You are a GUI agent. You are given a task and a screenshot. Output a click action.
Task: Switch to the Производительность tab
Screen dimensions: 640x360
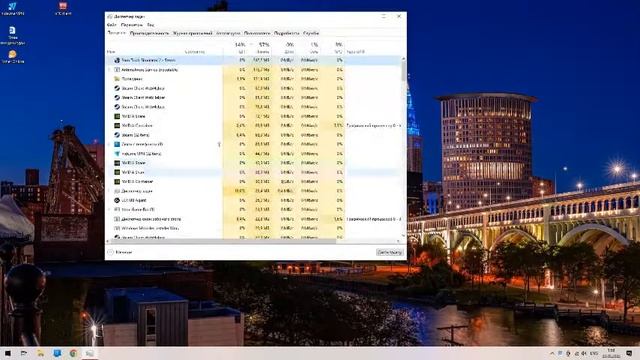point(149,33)
